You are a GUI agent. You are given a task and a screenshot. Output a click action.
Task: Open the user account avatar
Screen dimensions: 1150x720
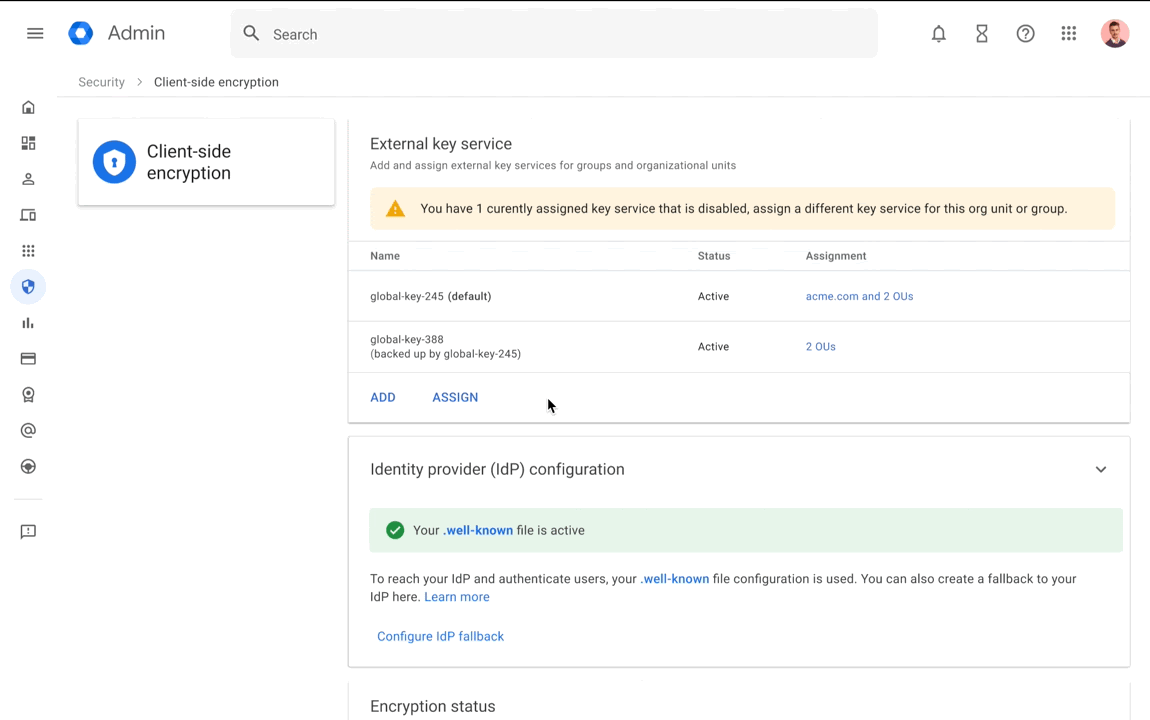pyautogui.click(x=1114, y=34)
